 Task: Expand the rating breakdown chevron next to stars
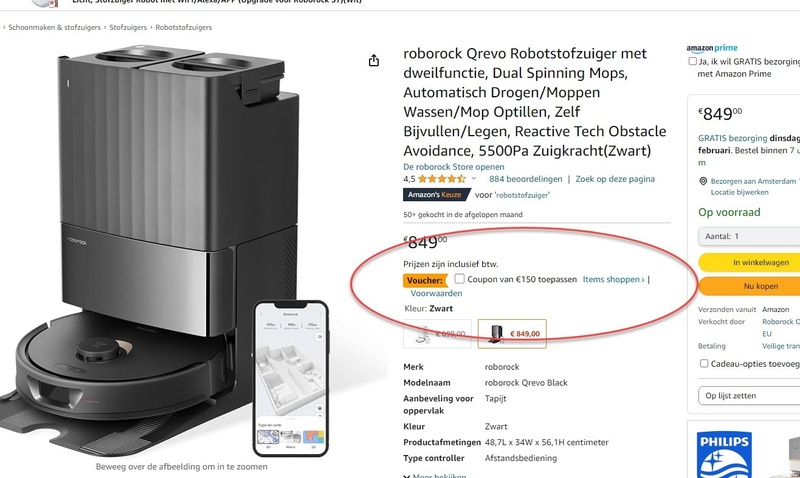473,179
